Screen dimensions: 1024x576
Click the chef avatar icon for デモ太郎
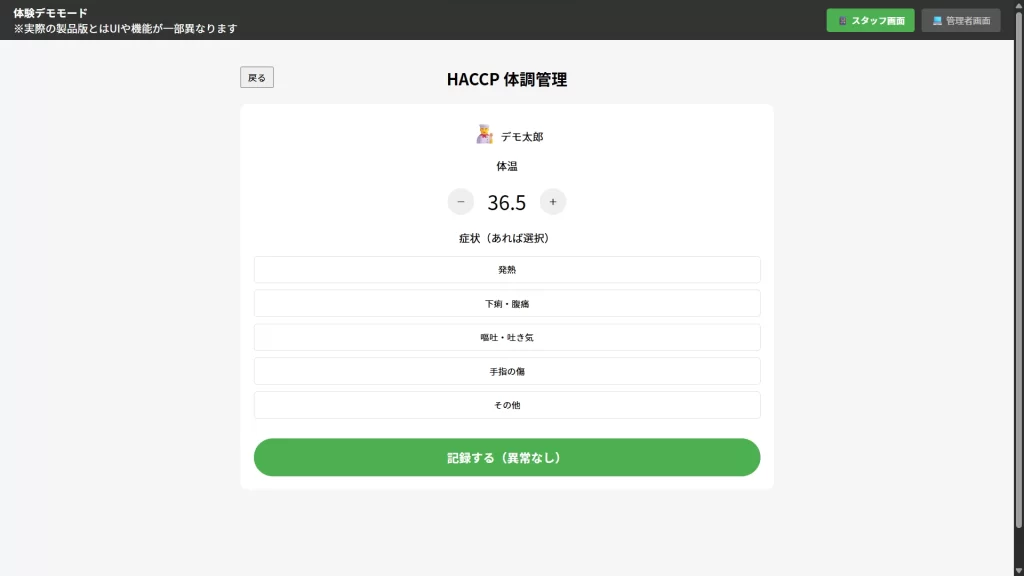tap(484, 135)
